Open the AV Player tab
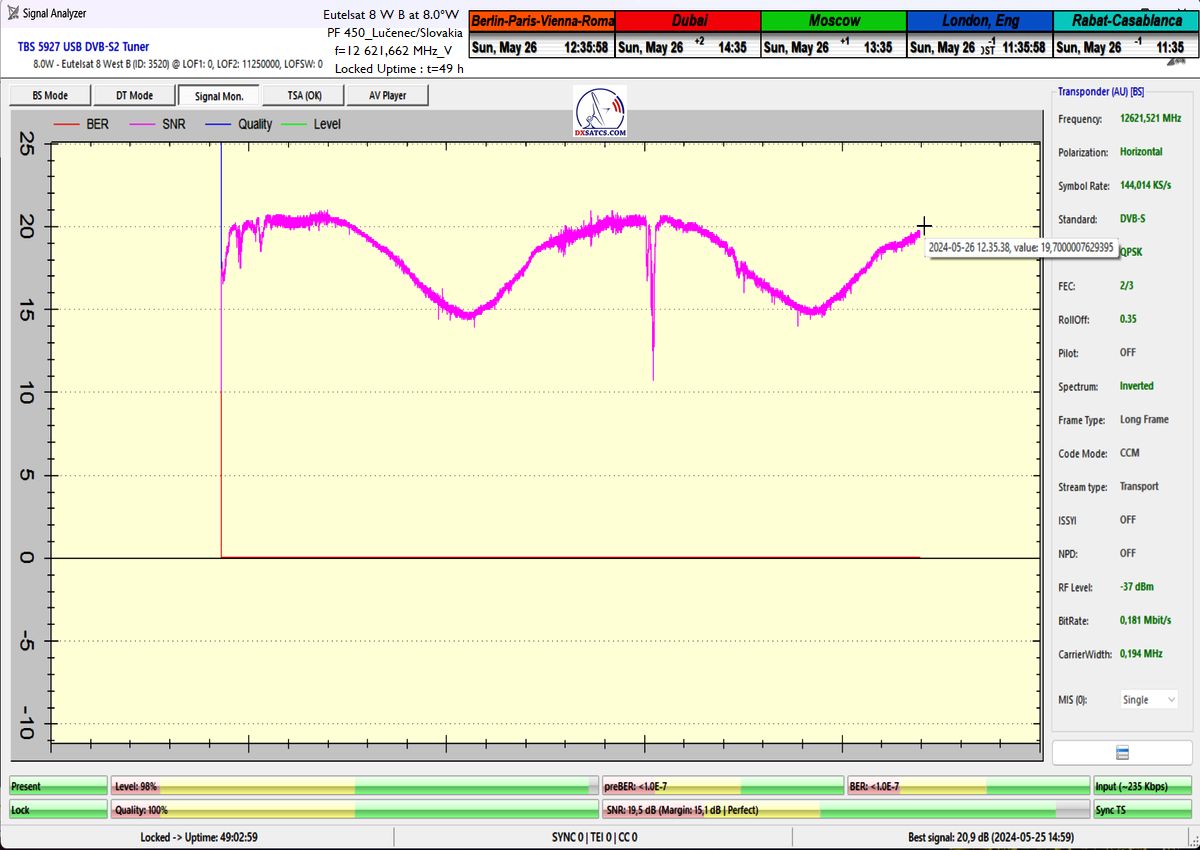 387,96
